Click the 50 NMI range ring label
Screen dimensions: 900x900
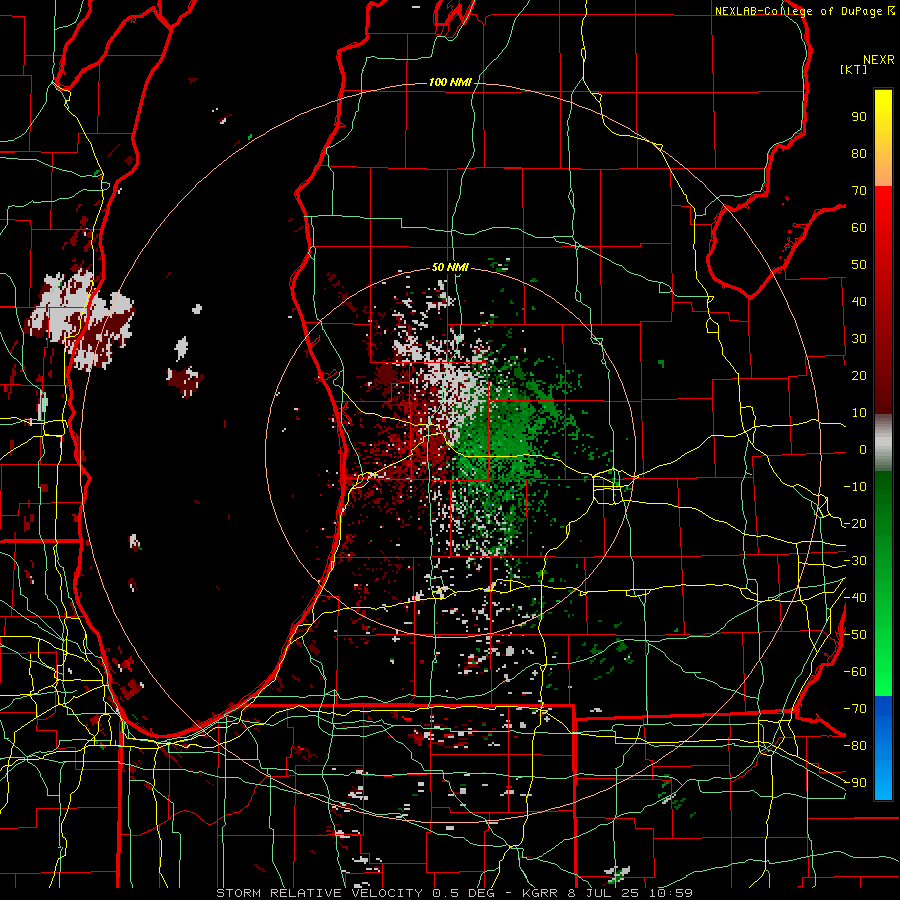click(450, 267)
